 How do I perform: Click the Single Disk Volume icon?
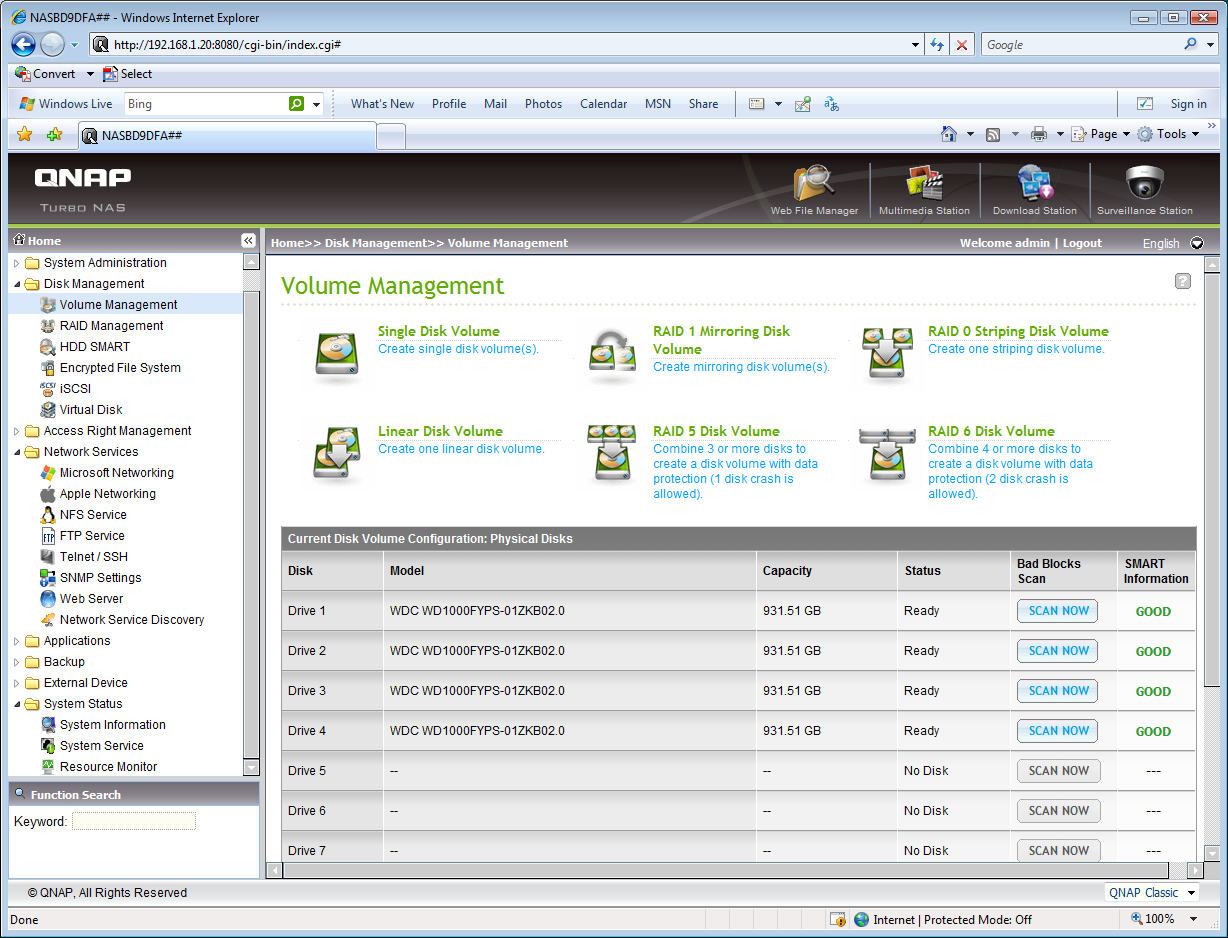339,354
